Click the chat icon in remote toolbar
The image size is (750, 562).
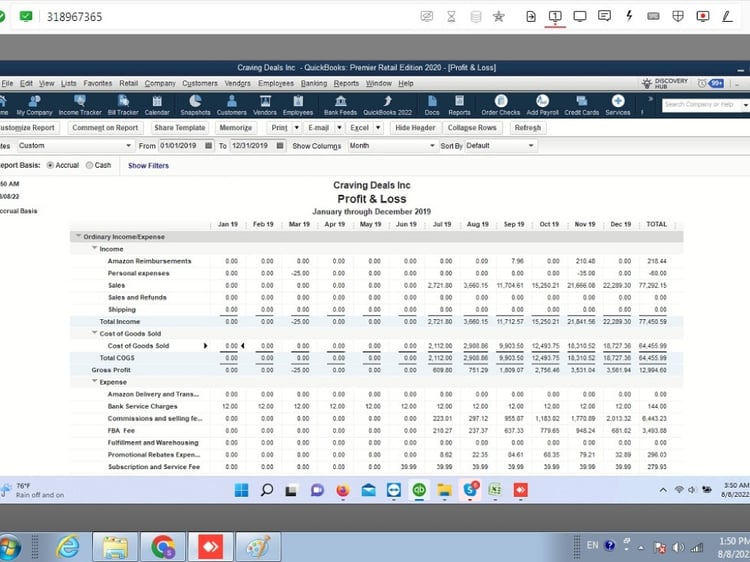604,16
